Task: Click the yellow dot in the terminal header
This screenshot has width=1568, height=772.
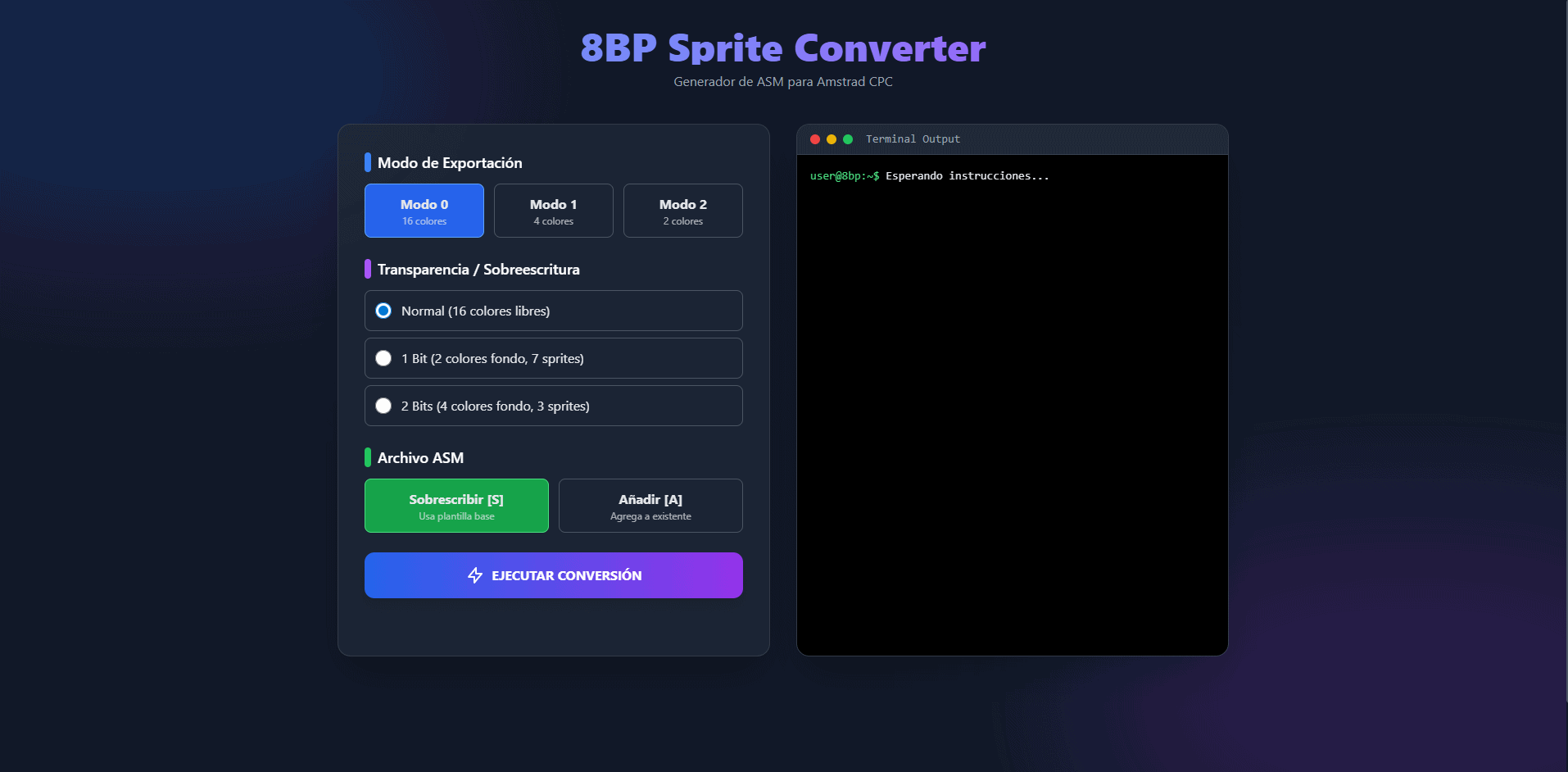Action: coord(832,139)
